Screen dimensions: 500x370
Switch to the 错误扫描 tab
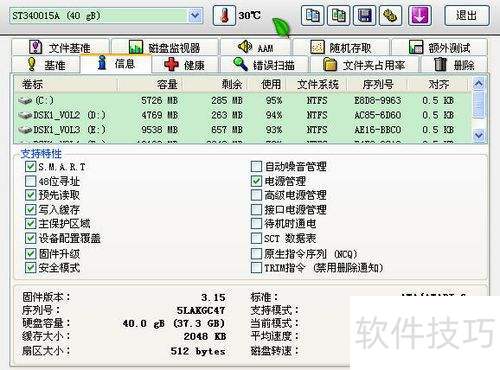[x=264, y=64]
